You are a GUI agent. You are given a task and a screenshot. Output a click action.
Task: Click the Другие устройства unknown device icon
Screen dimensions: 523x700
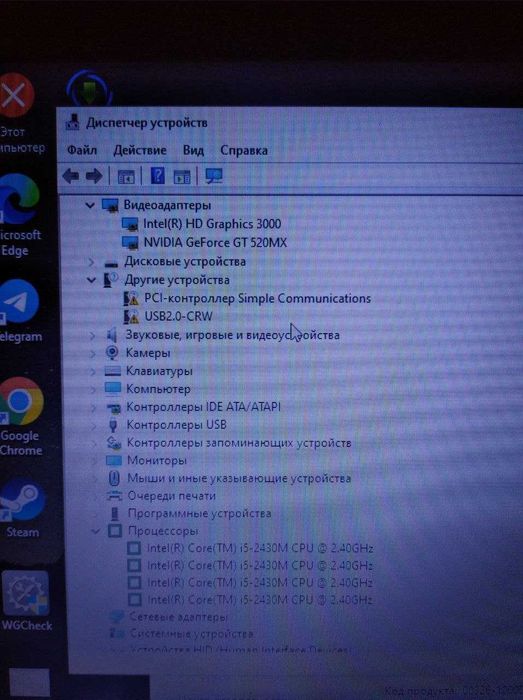tap(111, 280)
